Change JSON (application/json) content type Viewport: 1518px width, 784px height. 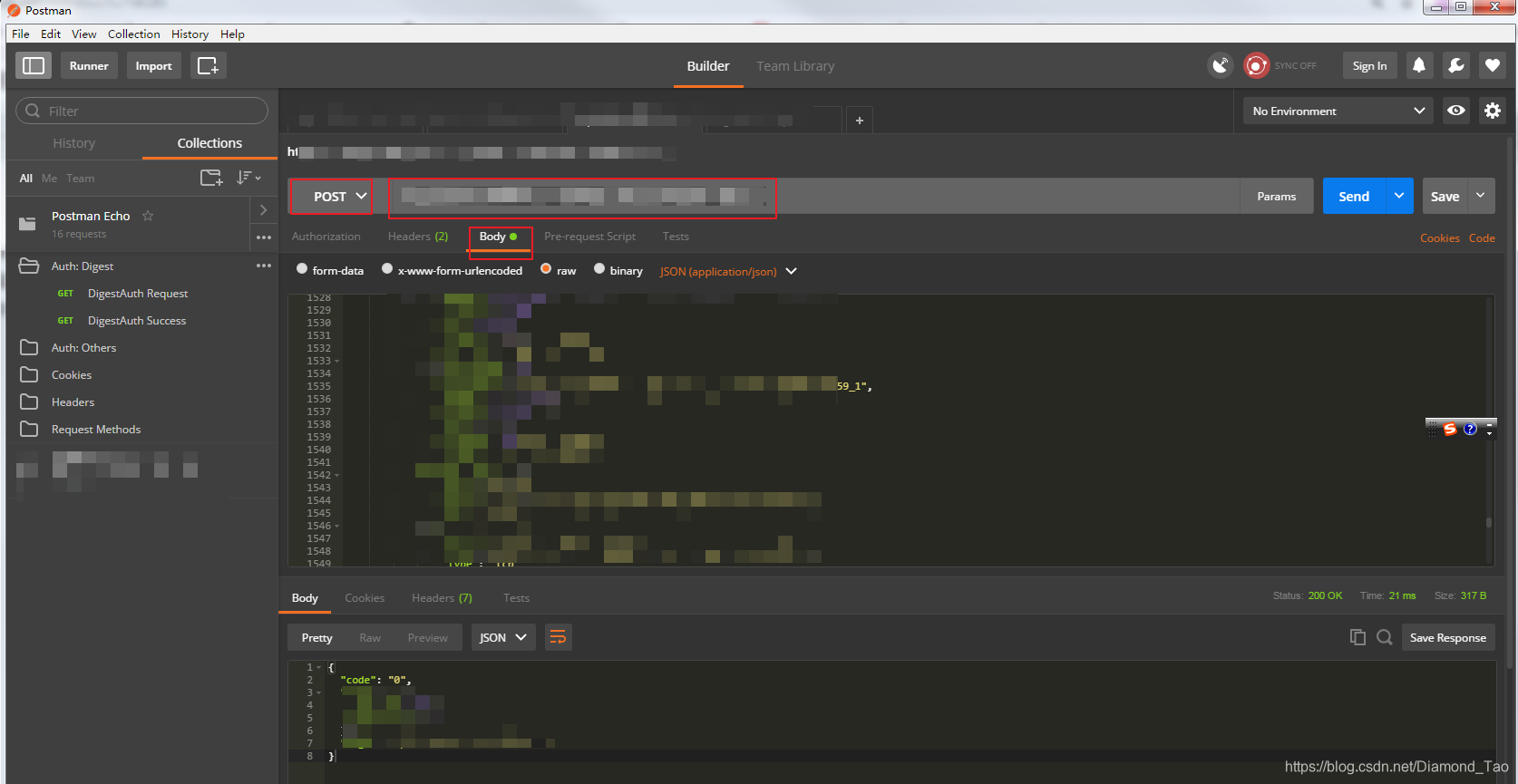point(728,271)
